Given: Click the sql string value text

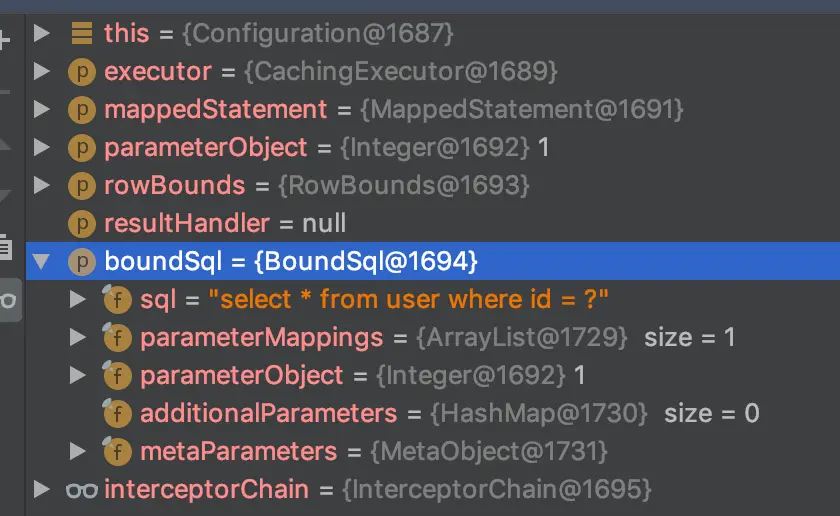Looking at the screenshot, I should tap(408, 299).
